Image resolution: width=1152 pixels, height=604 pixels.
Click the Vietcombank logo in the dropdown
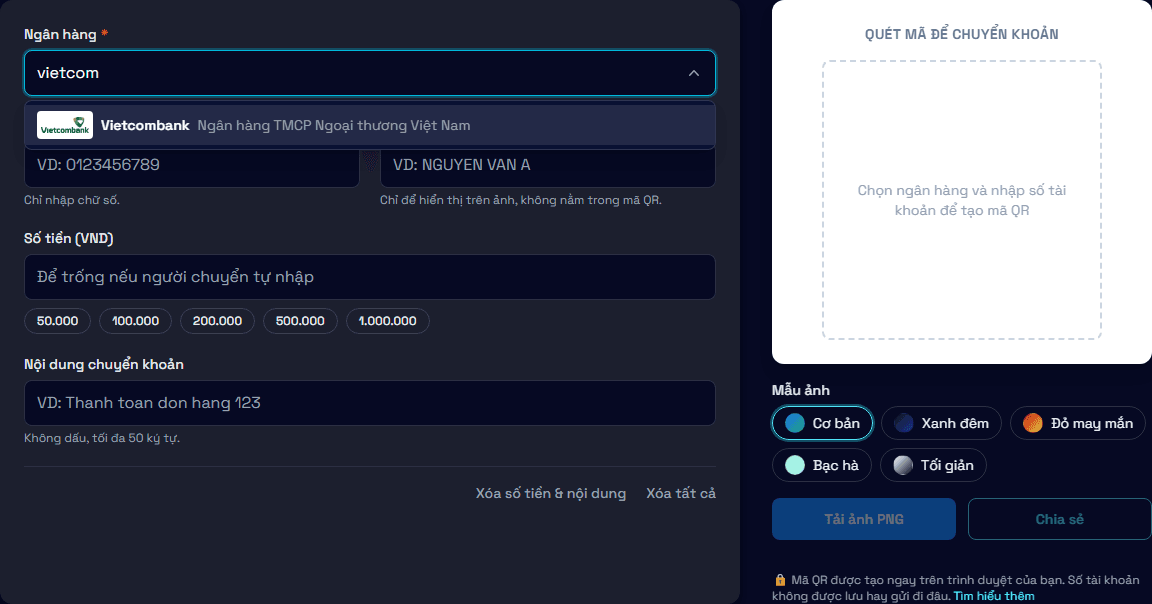(65, 125)
